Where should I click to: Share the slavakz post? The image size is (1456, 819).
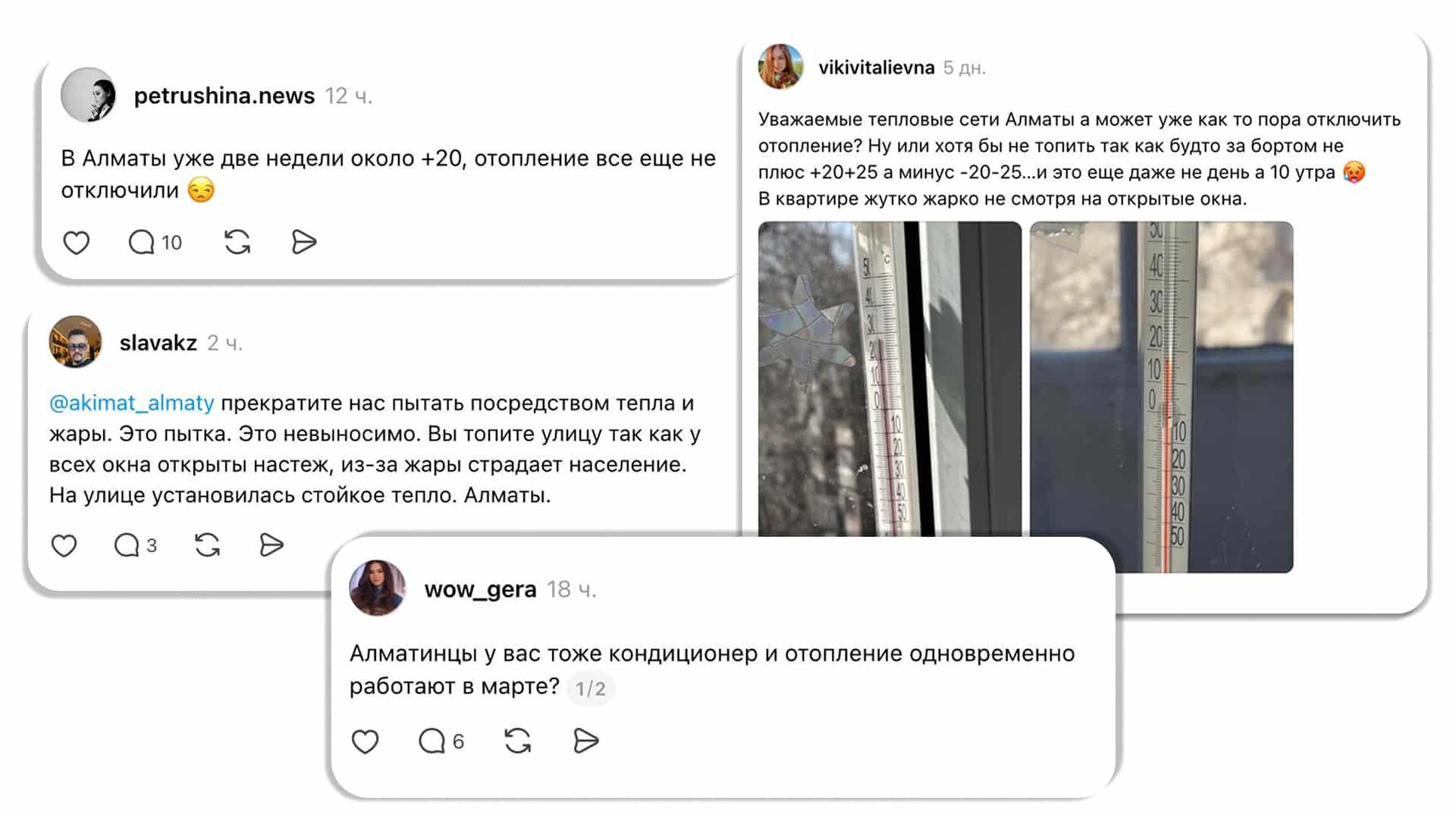point(271,545)
